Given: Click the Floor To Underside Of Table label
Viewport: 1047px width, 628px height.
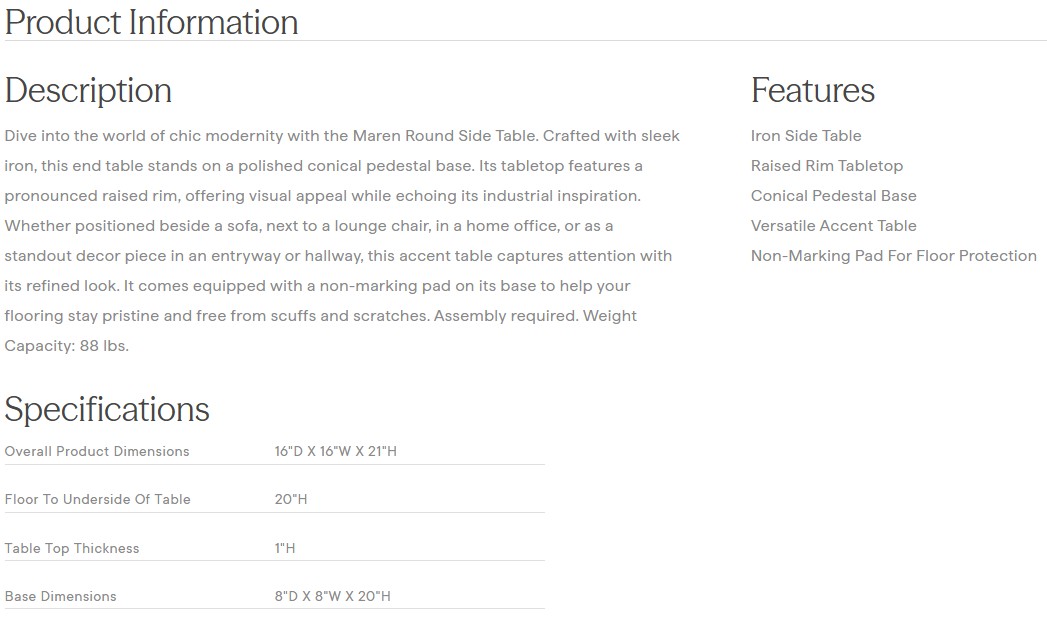Looking at the screenshot, I should pos(97,499).
